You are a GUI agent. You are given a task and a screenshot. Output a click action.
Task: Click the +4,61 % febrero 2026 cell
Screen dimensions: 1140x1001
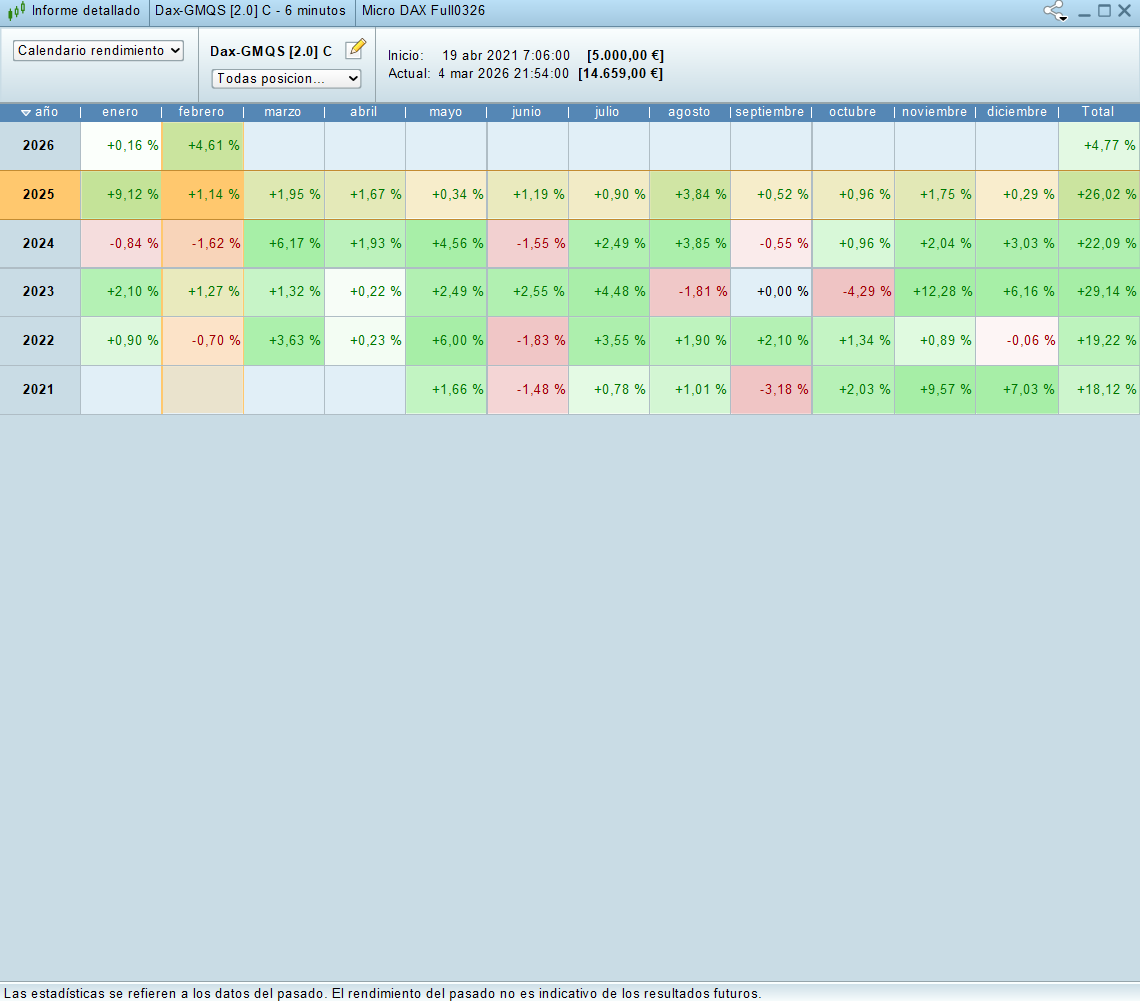202,146
